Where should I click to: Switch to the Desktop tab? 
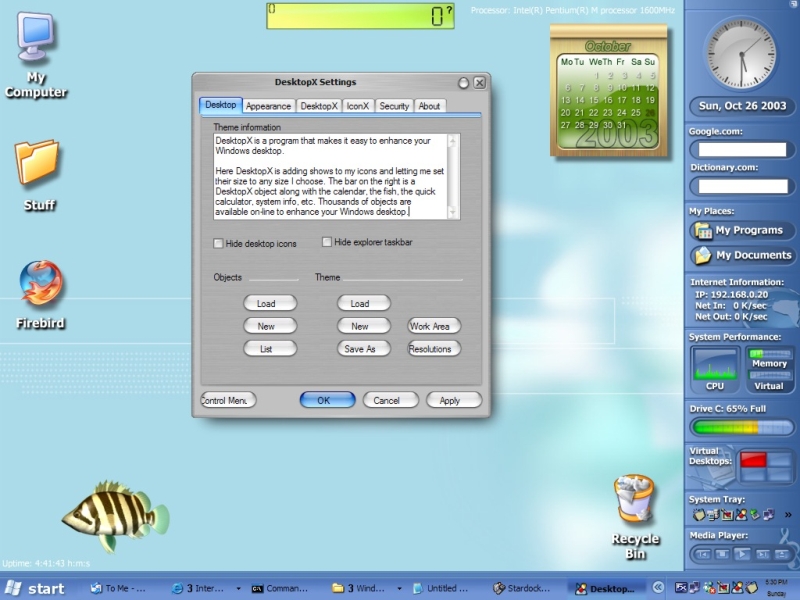tap(220, 105)
